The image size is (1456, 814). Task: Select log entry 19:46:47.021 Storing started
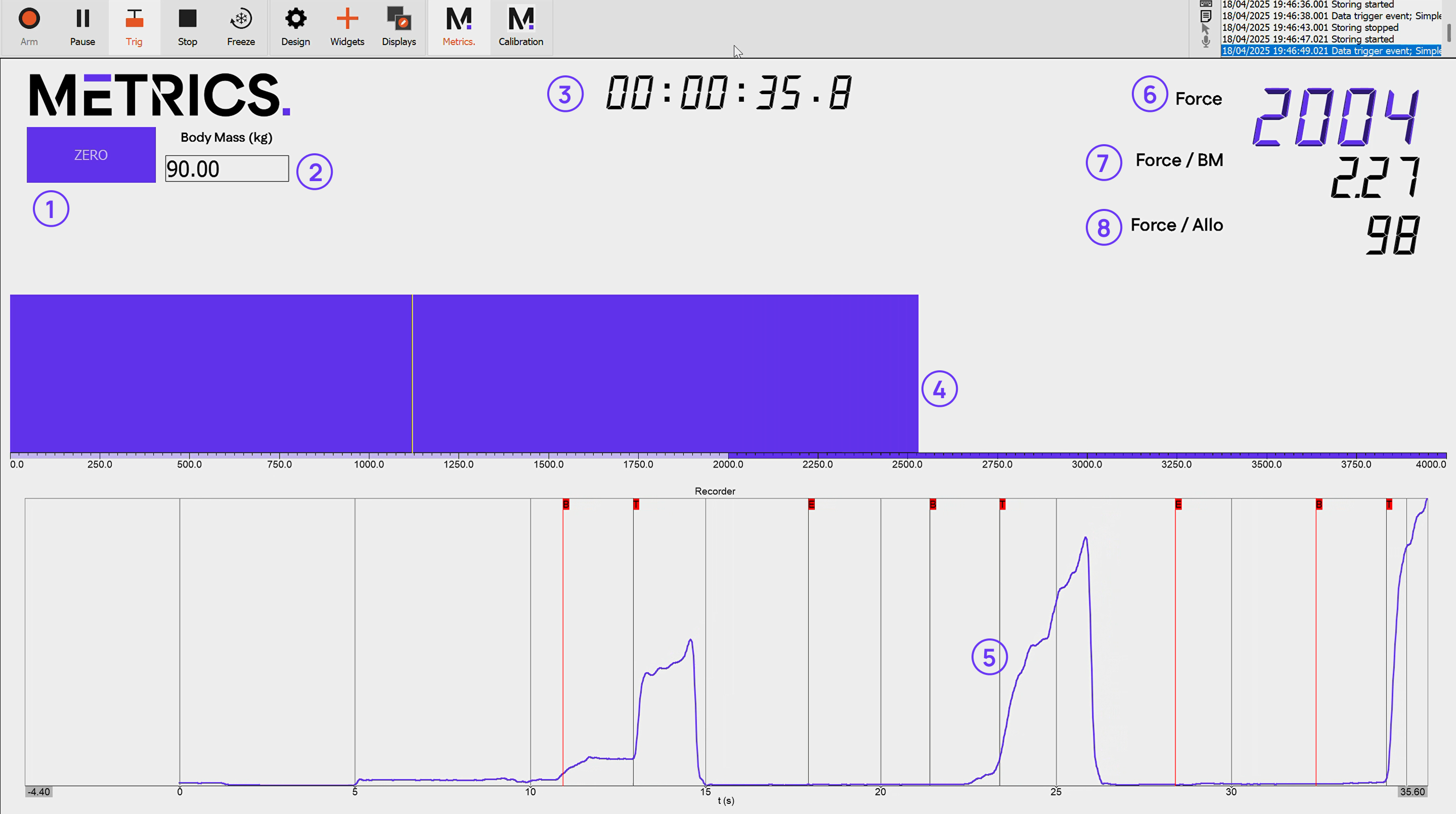tap(1331, 39)
